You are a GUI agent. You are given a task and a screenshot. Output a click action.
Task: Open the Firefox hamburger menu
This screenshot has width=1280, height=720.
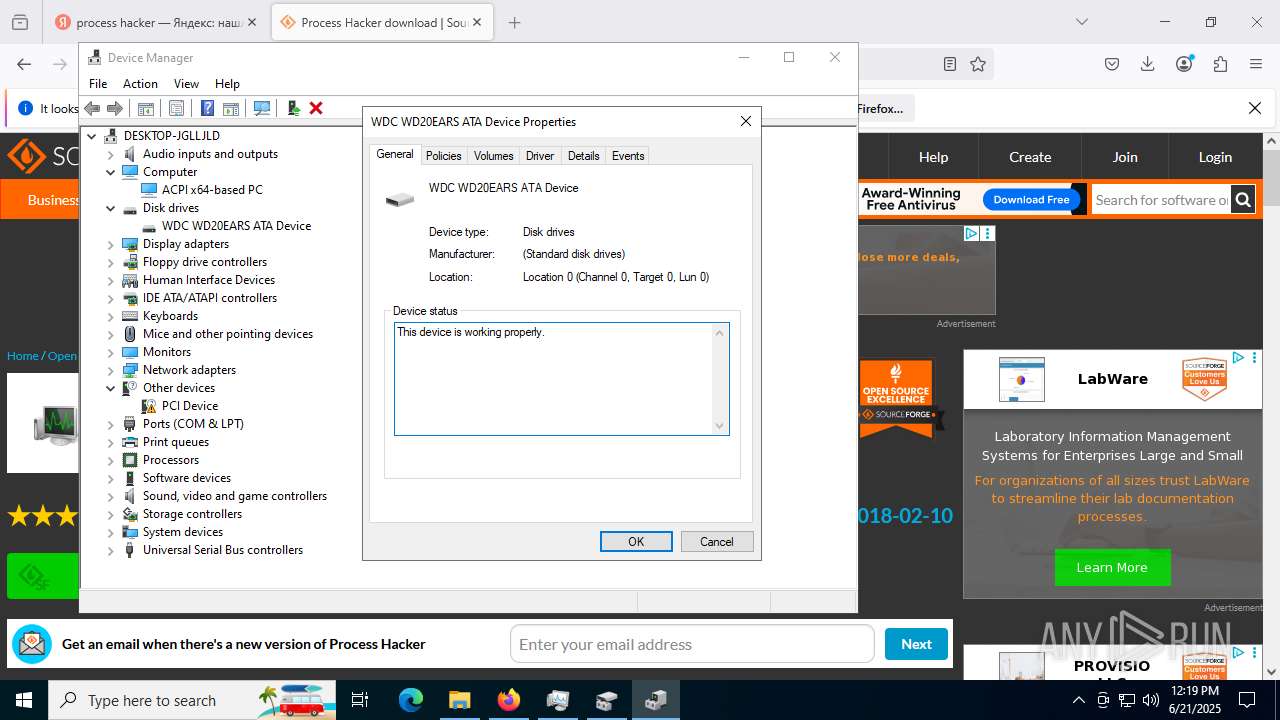pos(1256,64)
